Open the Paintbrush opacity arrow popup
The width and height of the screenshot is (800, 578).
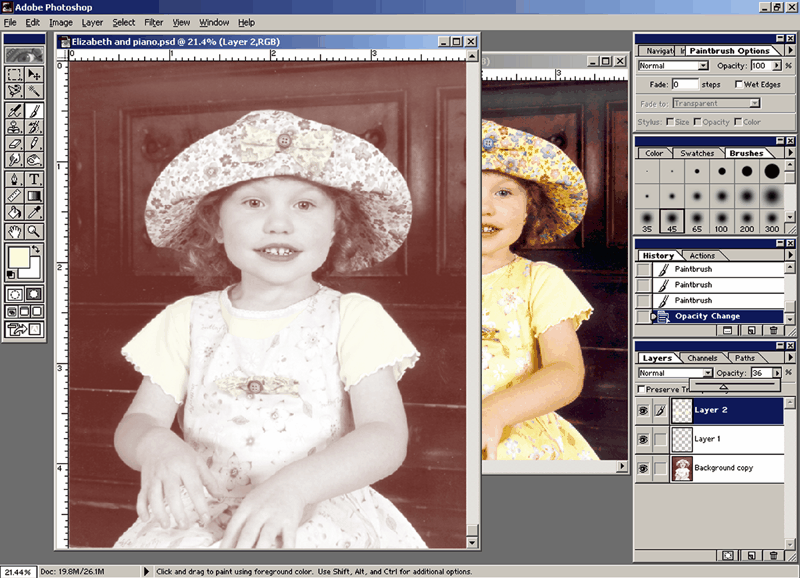(777, 66)
